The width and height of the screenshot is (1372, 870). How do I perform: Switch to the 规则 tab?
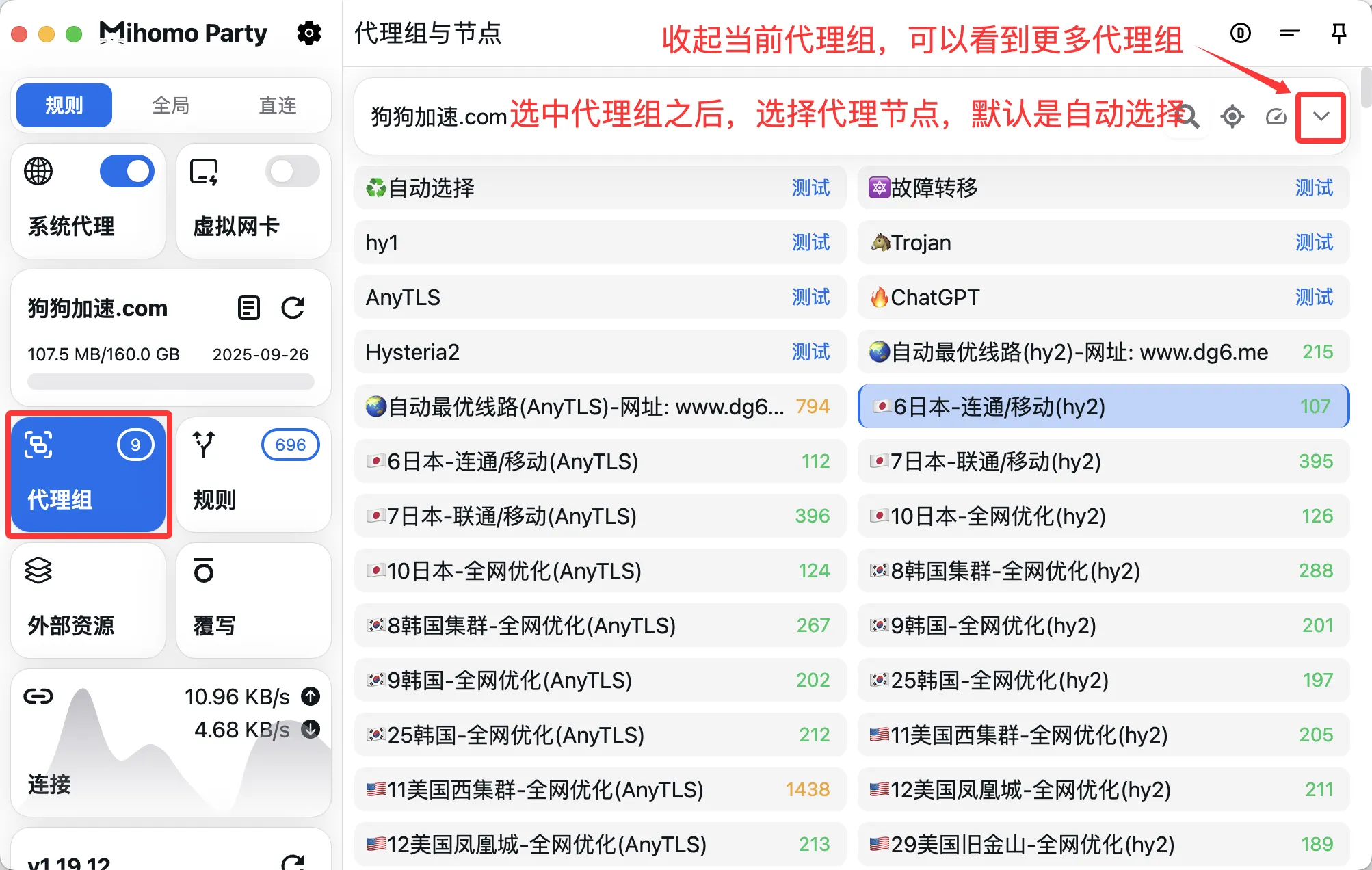coord(63,105)
